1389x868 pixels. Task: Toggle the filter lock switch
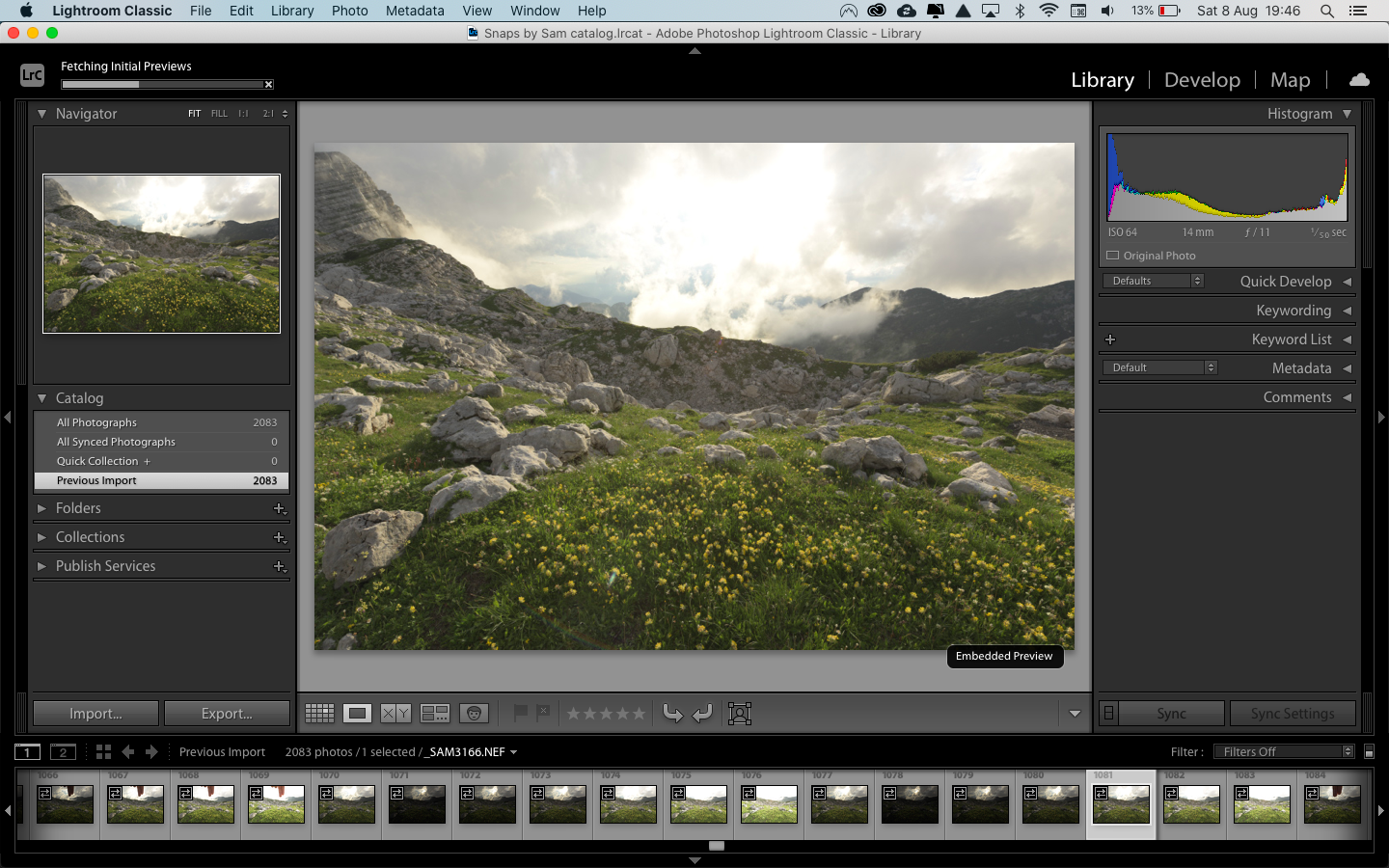[1369, 752]
